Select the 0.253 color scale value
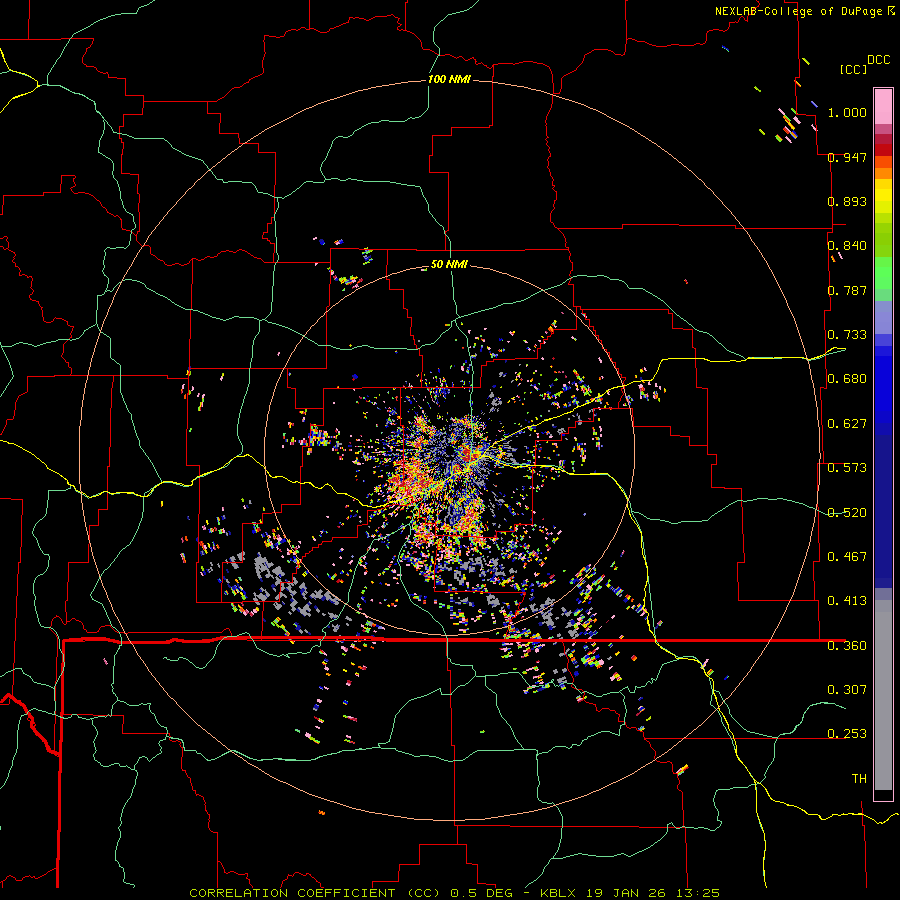The height and width of the screenshot is (900, 900). pyautogui.click(x=847, y=734)
